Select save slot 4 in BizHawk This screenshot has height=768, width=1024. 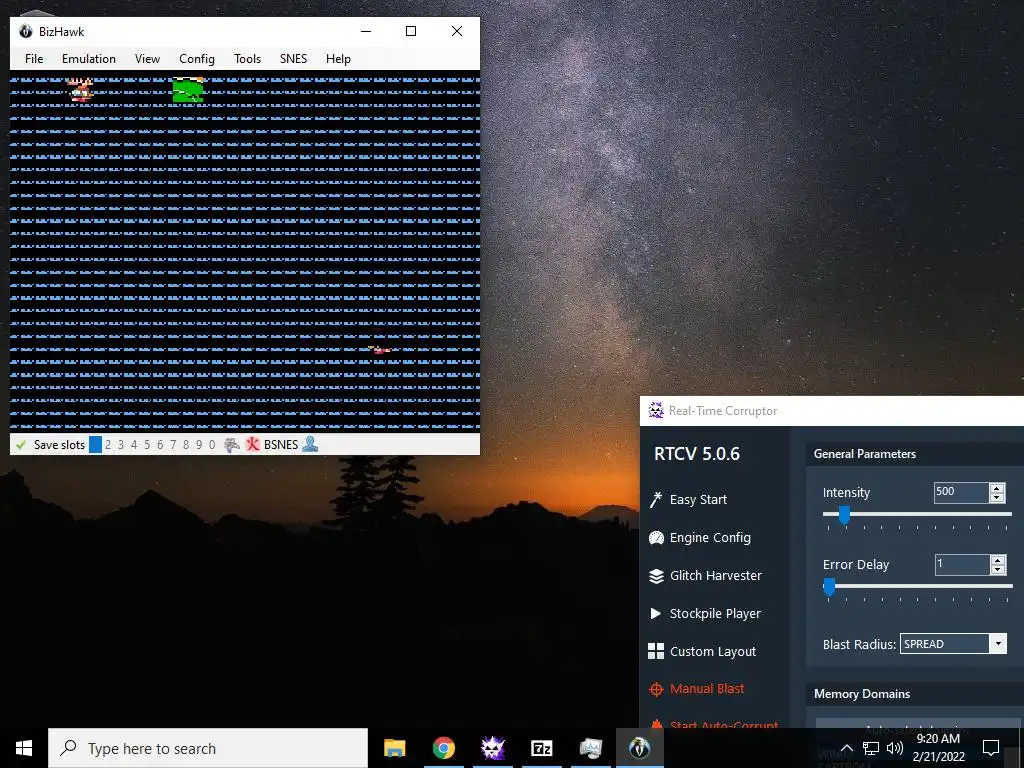(134, 445)
